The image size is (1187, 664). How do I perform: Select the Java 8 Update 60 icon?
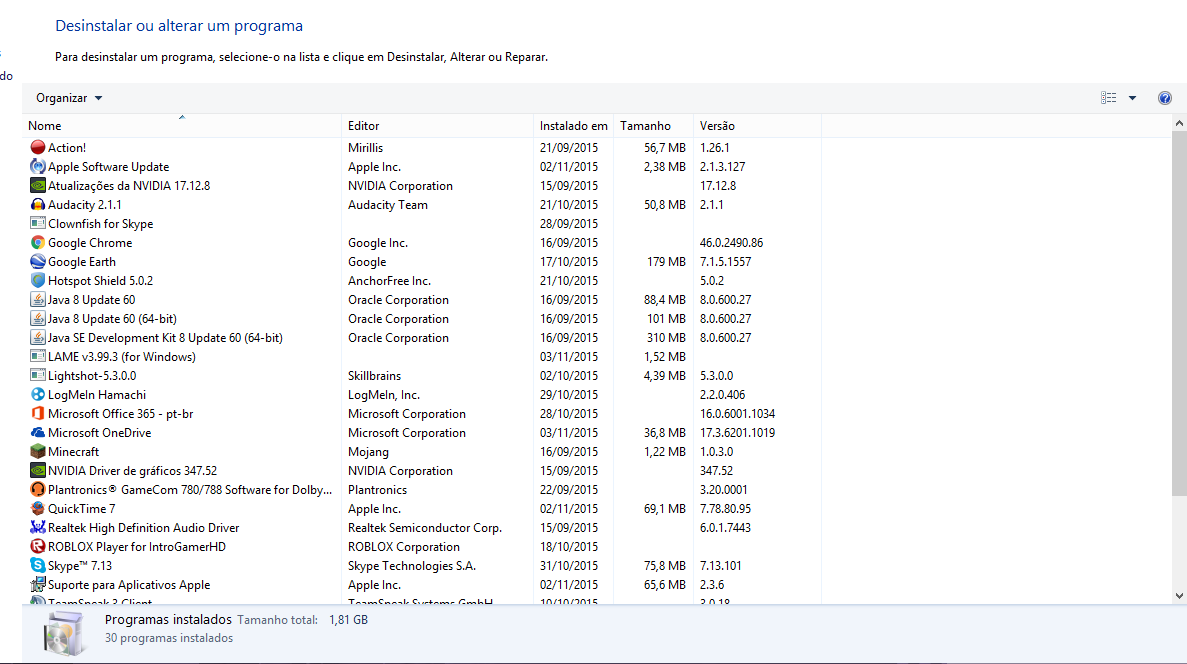tap(37, 300)
